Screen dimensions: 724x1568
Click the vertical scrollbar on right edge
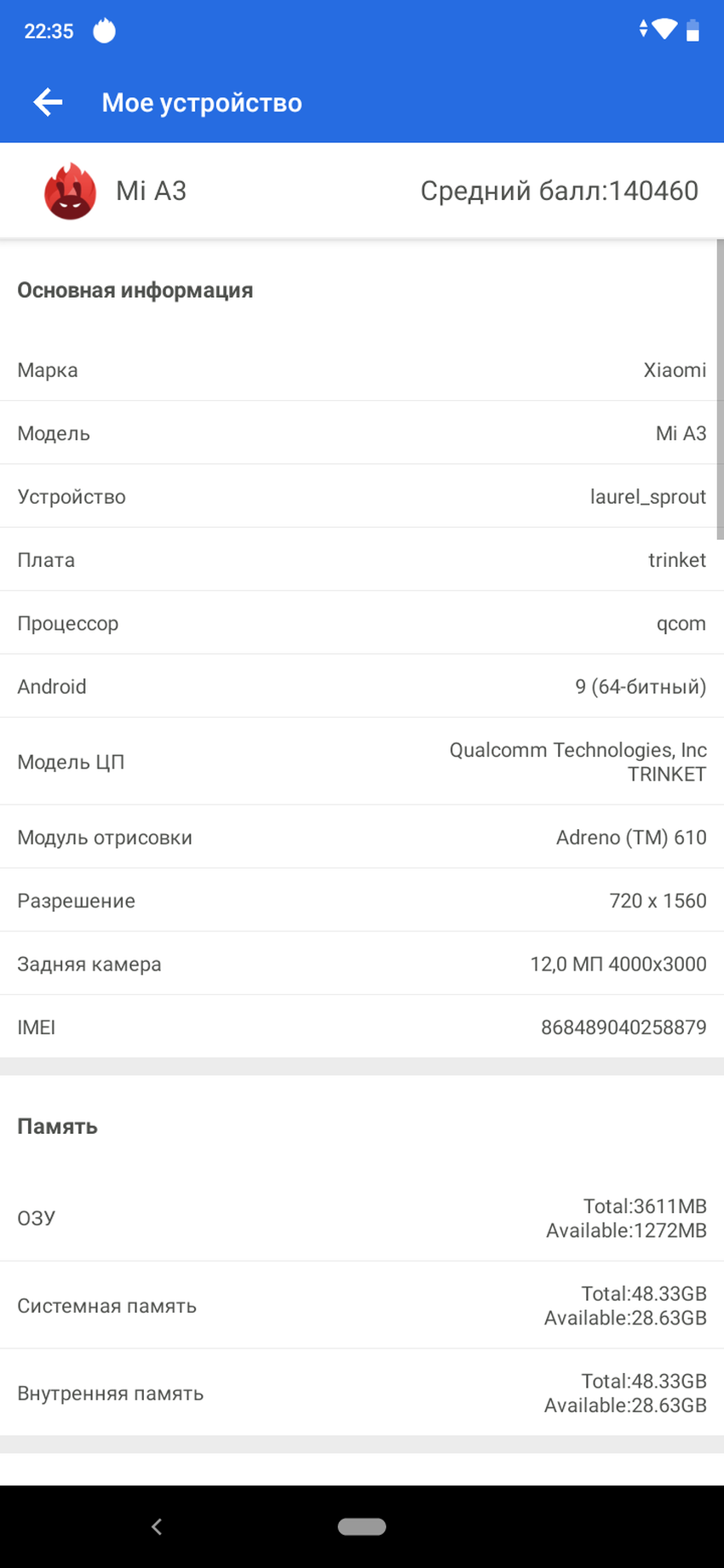pos(720,389)
